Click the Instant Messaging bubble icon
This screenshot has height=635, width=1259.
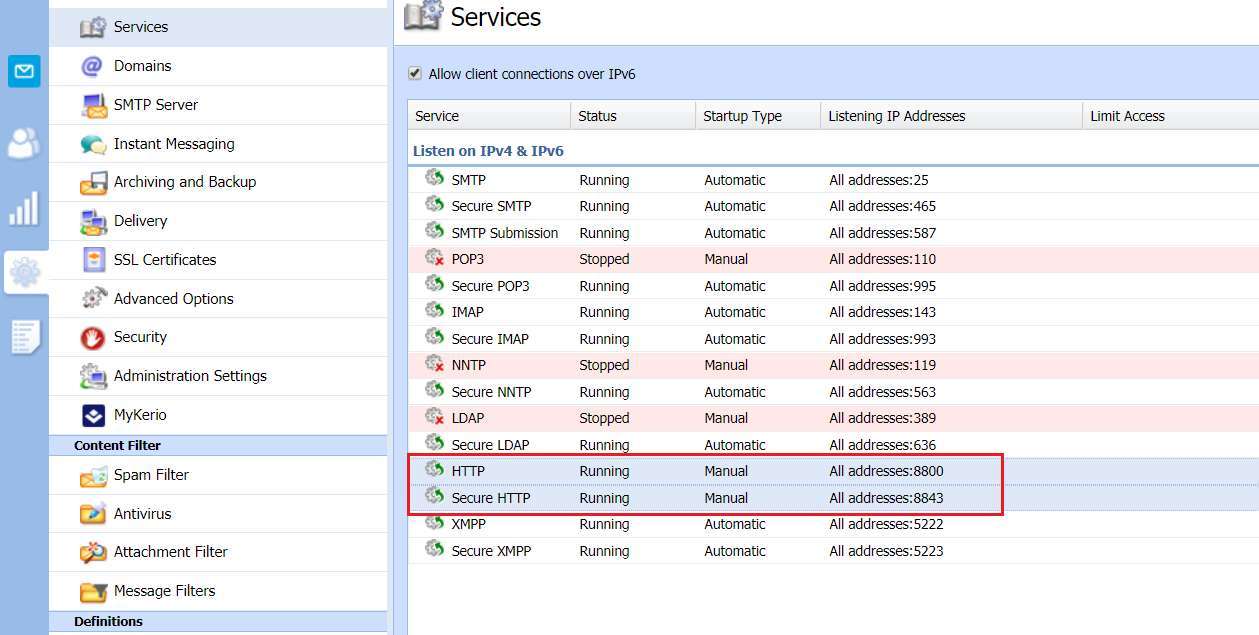(x=93, y=144)
